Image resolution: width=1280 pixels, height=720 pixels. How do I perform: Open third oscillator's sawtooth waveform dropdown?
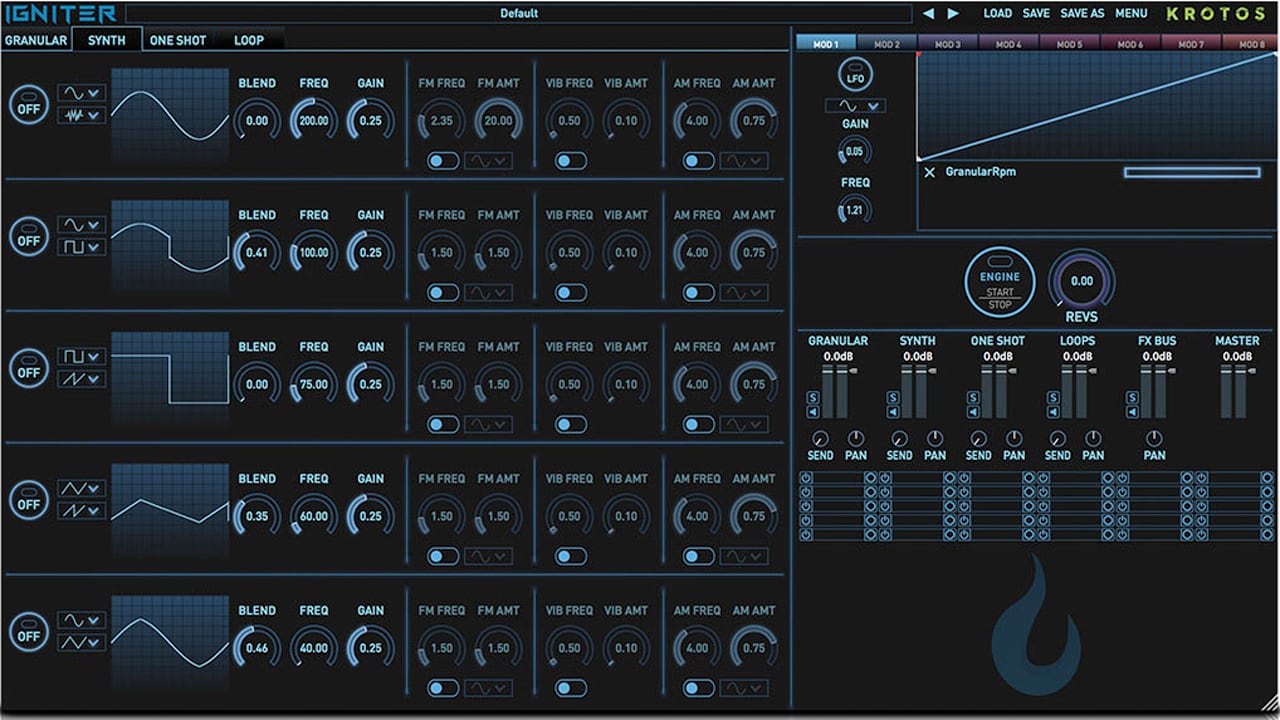pos(81,380)
